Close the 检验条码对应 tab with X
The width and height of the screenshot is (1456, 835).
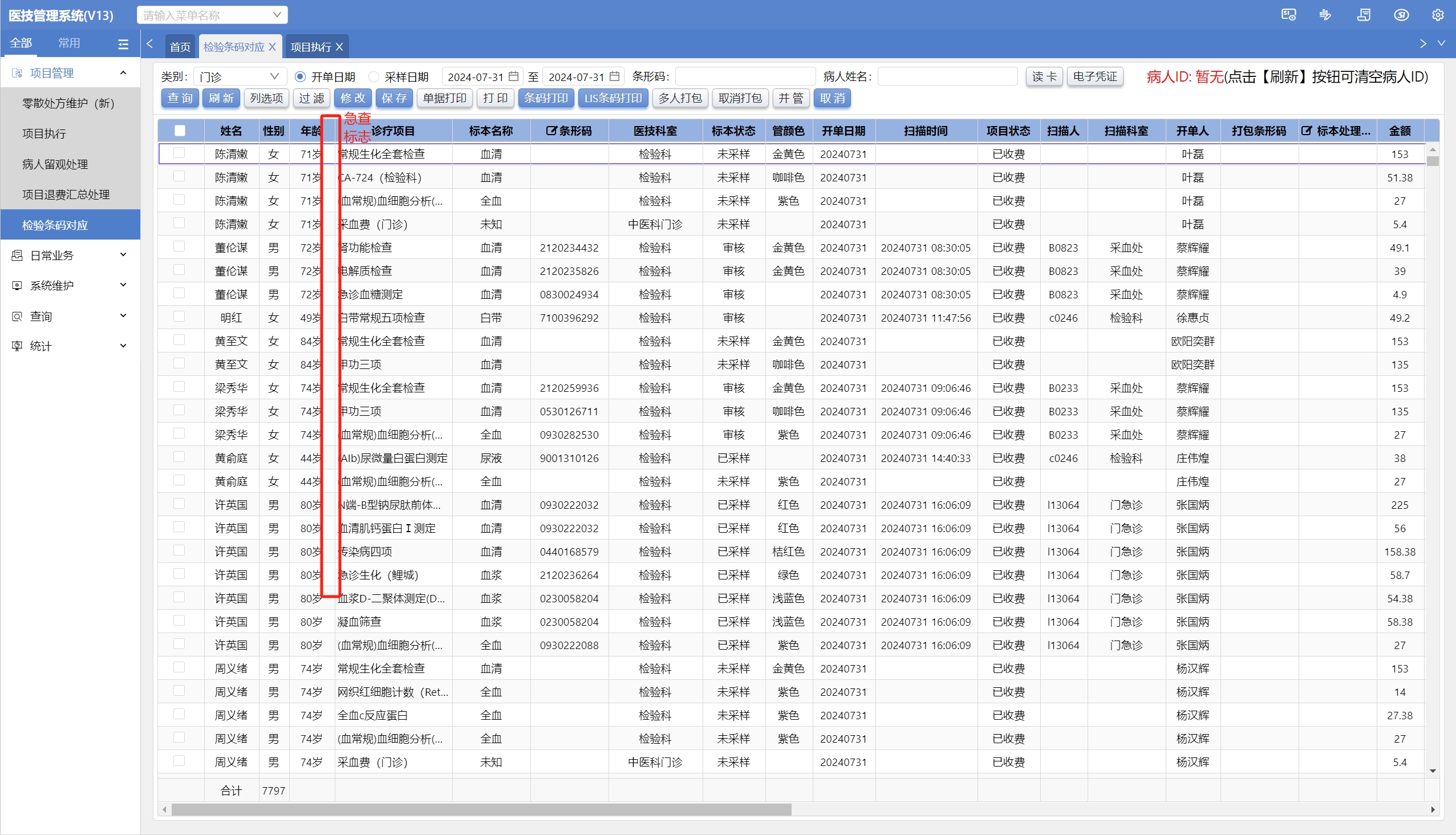pos(273,47)
